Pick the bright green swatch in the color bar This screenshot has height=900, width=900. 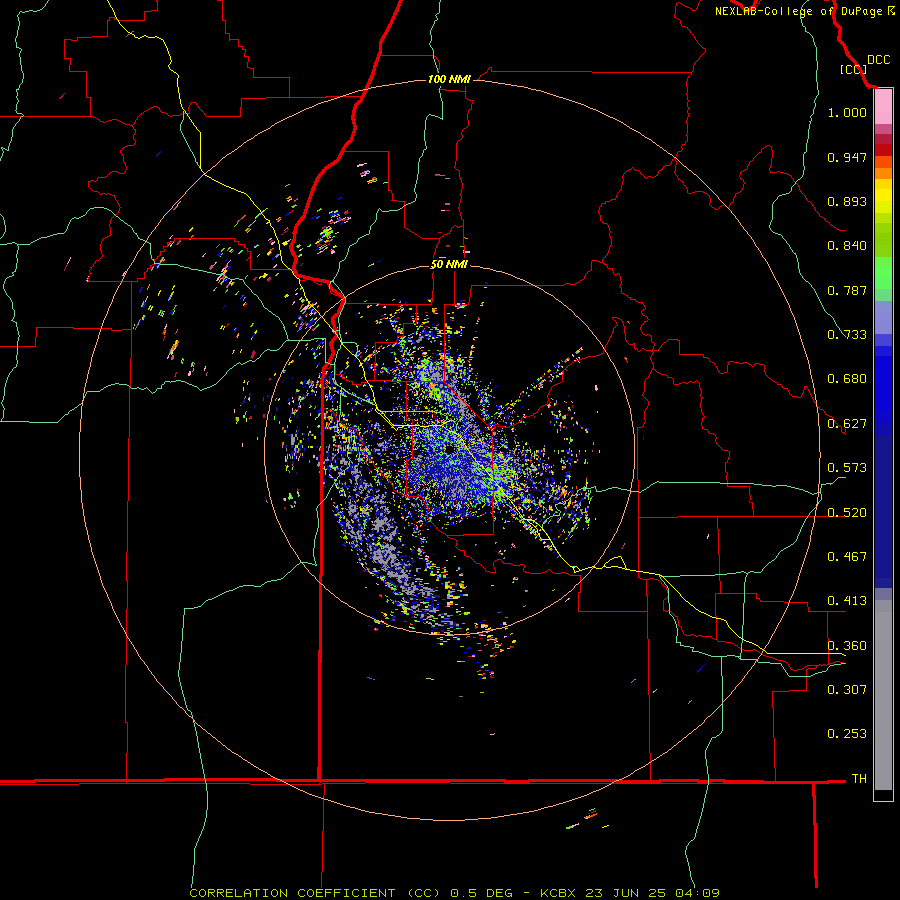[883, 273]
